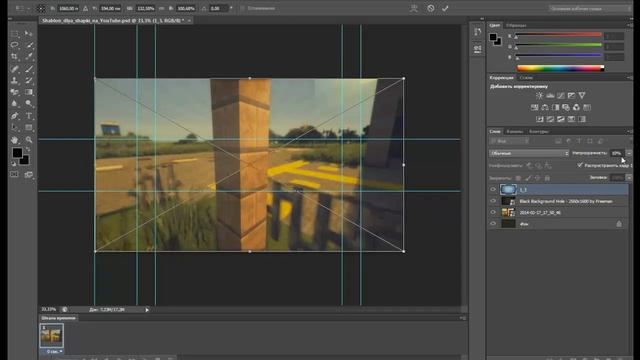Hide the Black Background Hole layer

pos(493,201)
